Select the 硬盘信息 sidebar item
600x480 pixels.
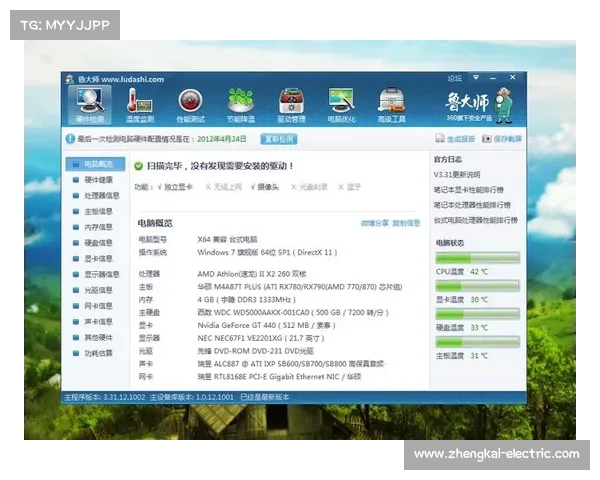click(93, 243)
